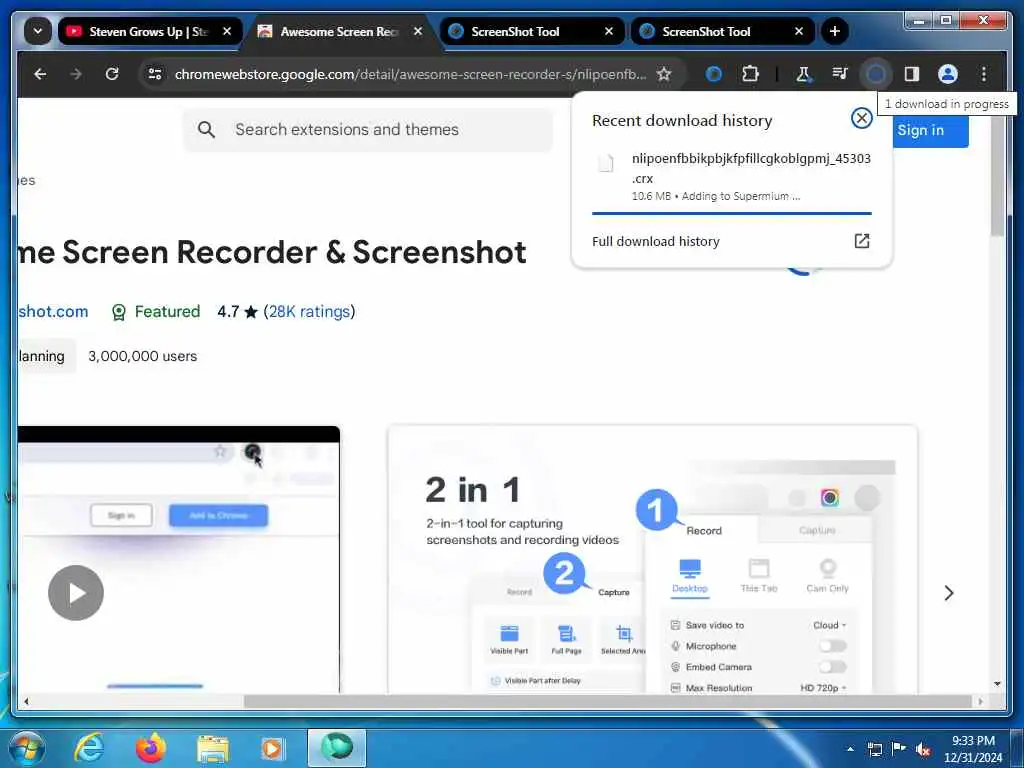Click the .crx file icon in downloads
The height and width of the screenshot is (768, 1024).
pyautogui.click(x=606, y=163)
